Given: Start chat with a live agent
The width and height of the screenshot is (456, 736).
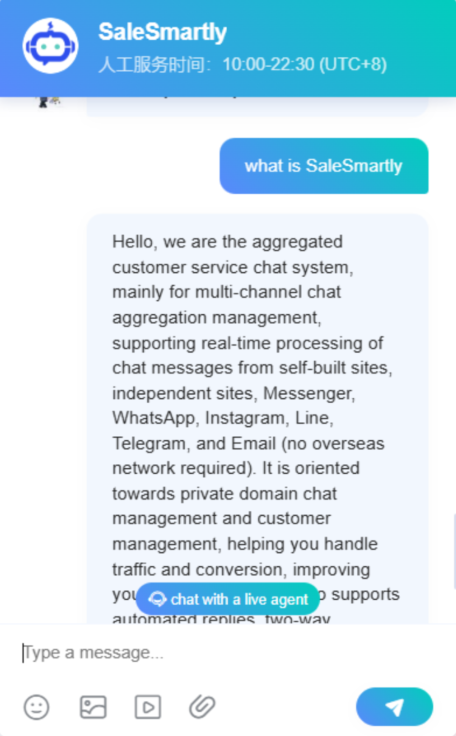Looking at the screenshot, I should click(228, 599).
